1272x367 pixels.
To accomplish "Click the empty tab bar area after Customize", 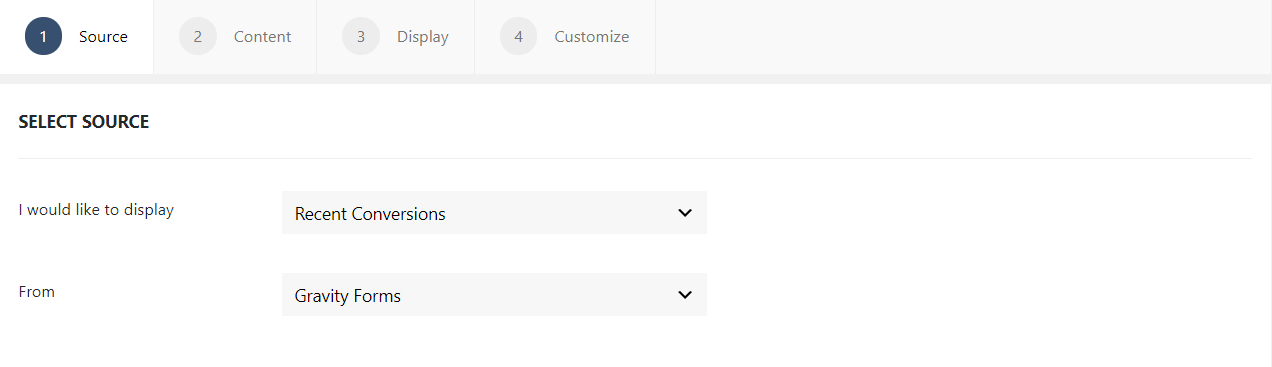I will (x=964, y=37).
